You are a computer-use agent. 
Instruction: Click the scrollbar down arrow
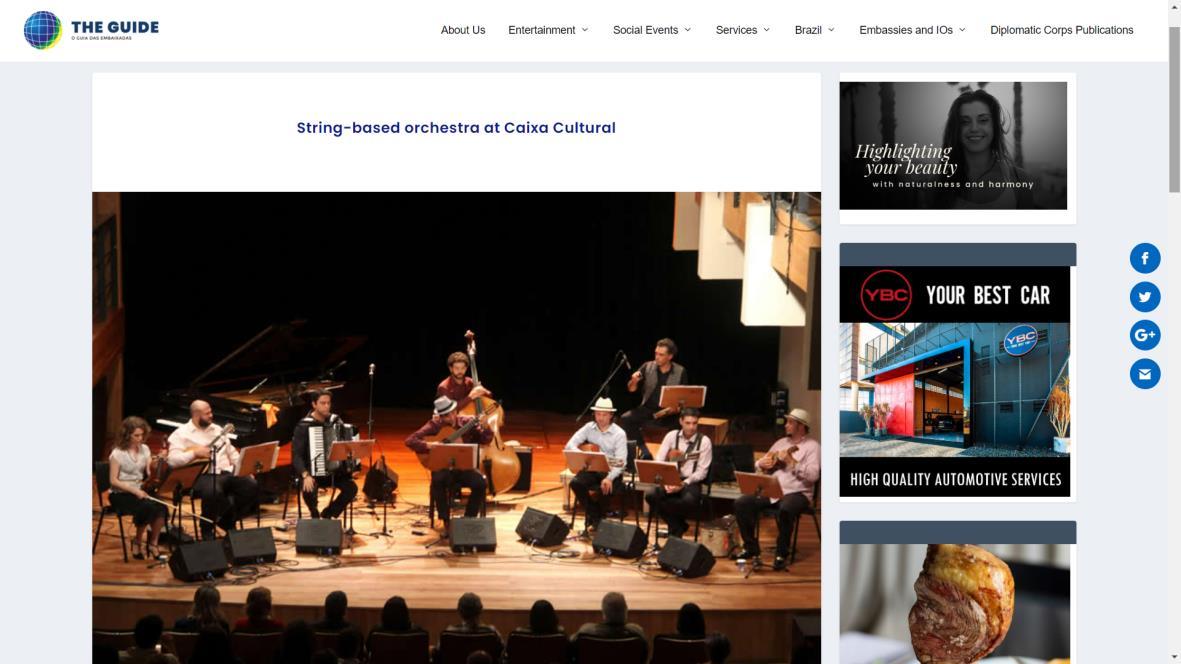(1174, 658)
